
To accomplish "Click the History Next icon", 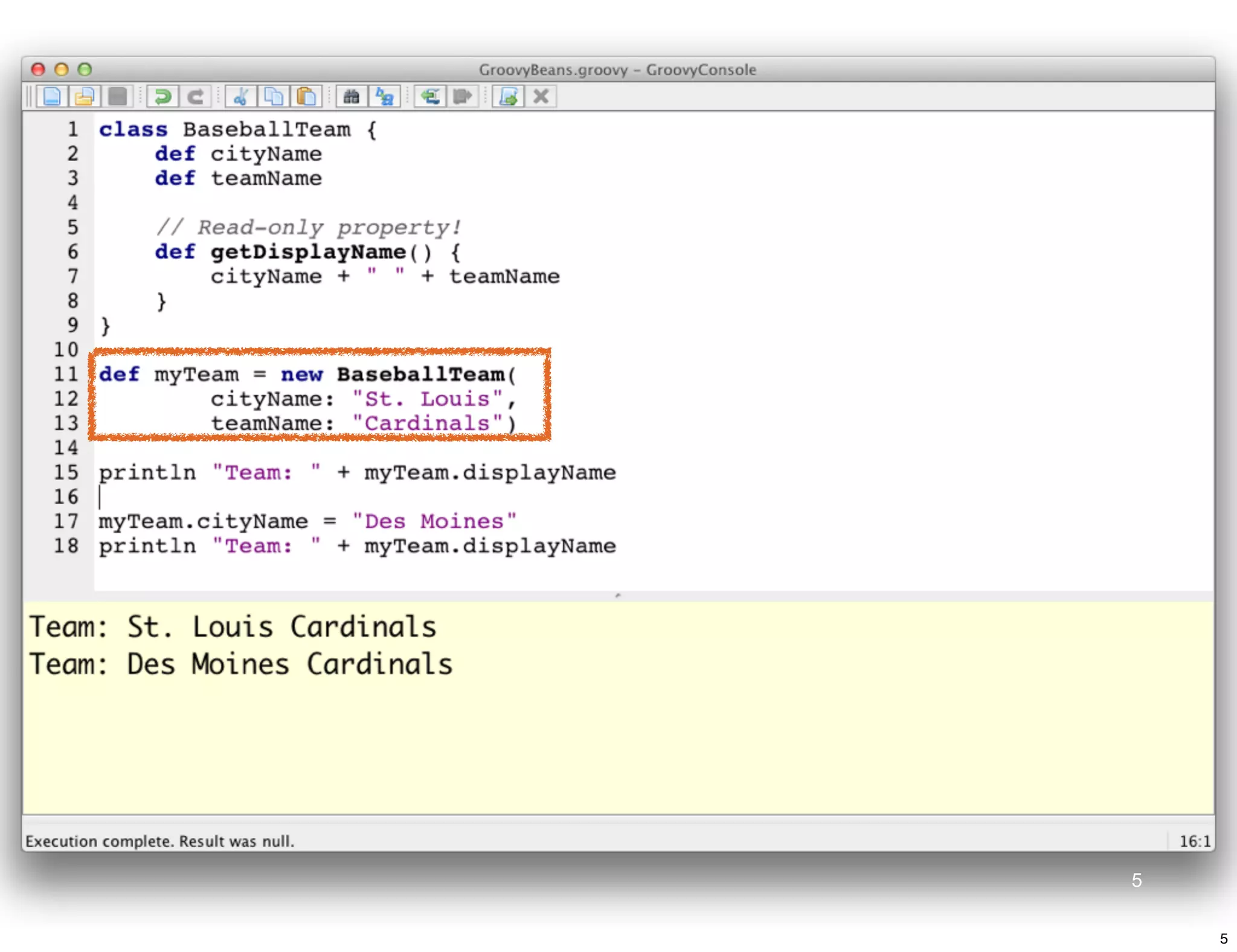I will (463, 97).
